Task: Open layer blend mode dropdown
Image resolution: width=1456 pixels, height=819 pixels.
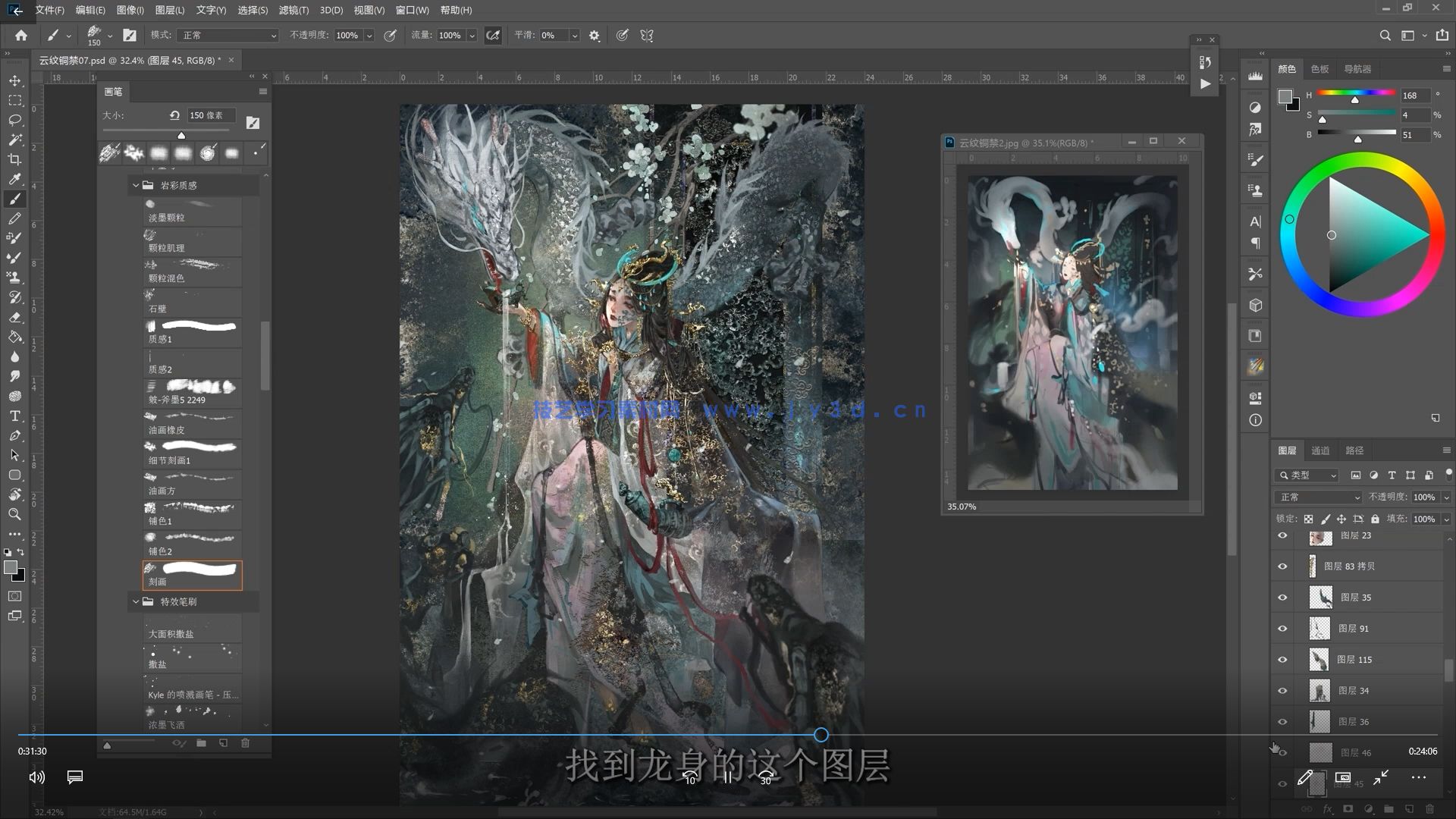Action: [x=1318, y=497]
